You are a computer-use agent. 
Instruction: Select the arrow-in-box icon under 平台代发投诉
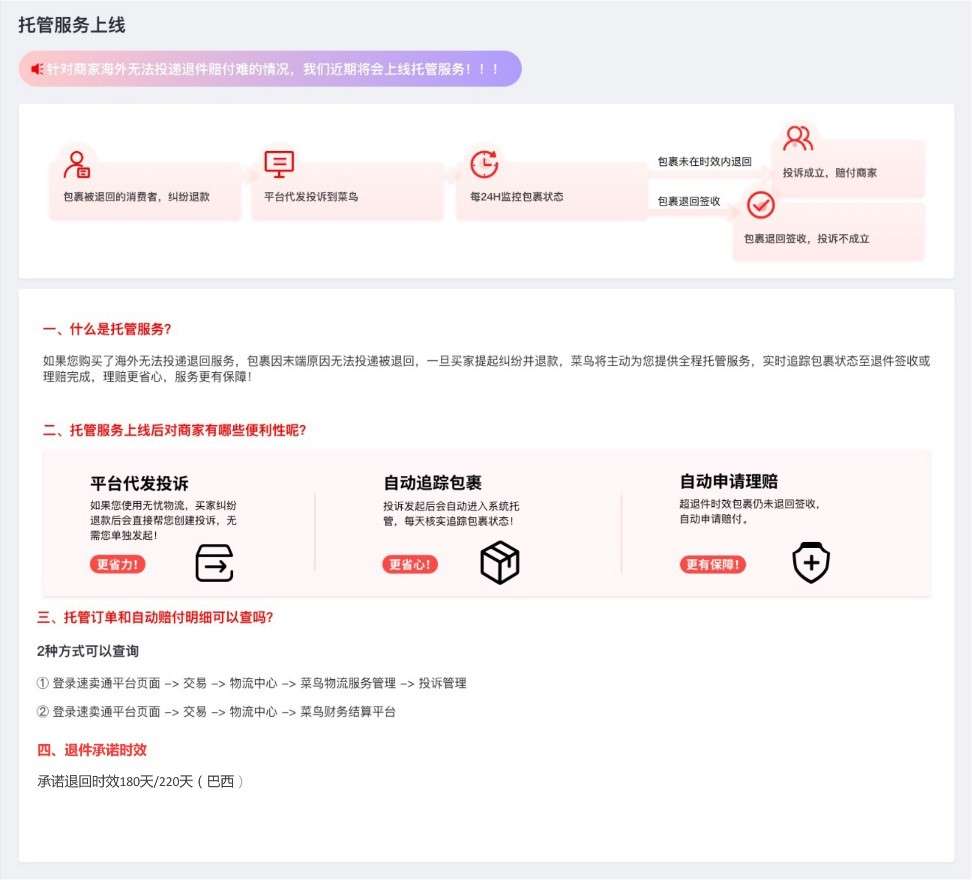click(213, 562)
